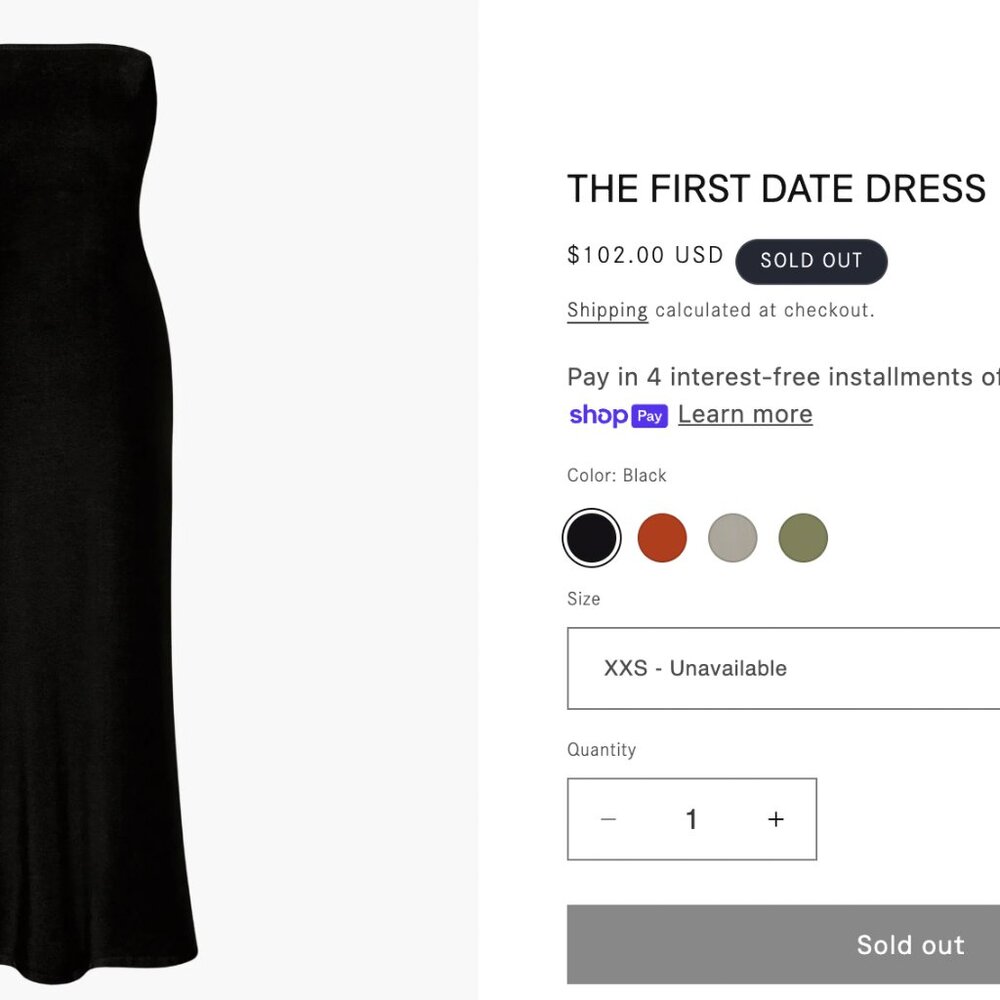Click the Quantity label
Viewport: 1000px width, 1000px height.
(x=601, y=748)
